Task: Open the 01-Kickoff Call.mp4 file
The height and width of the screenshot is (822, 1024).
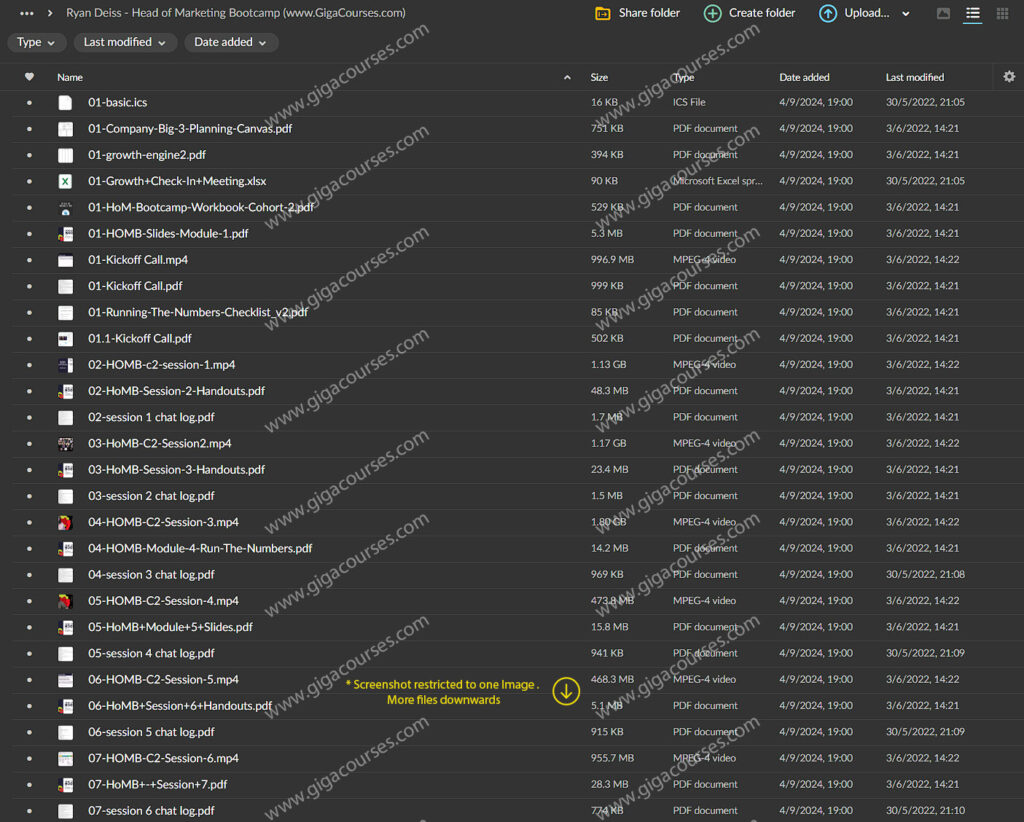Action: [138, 260]
